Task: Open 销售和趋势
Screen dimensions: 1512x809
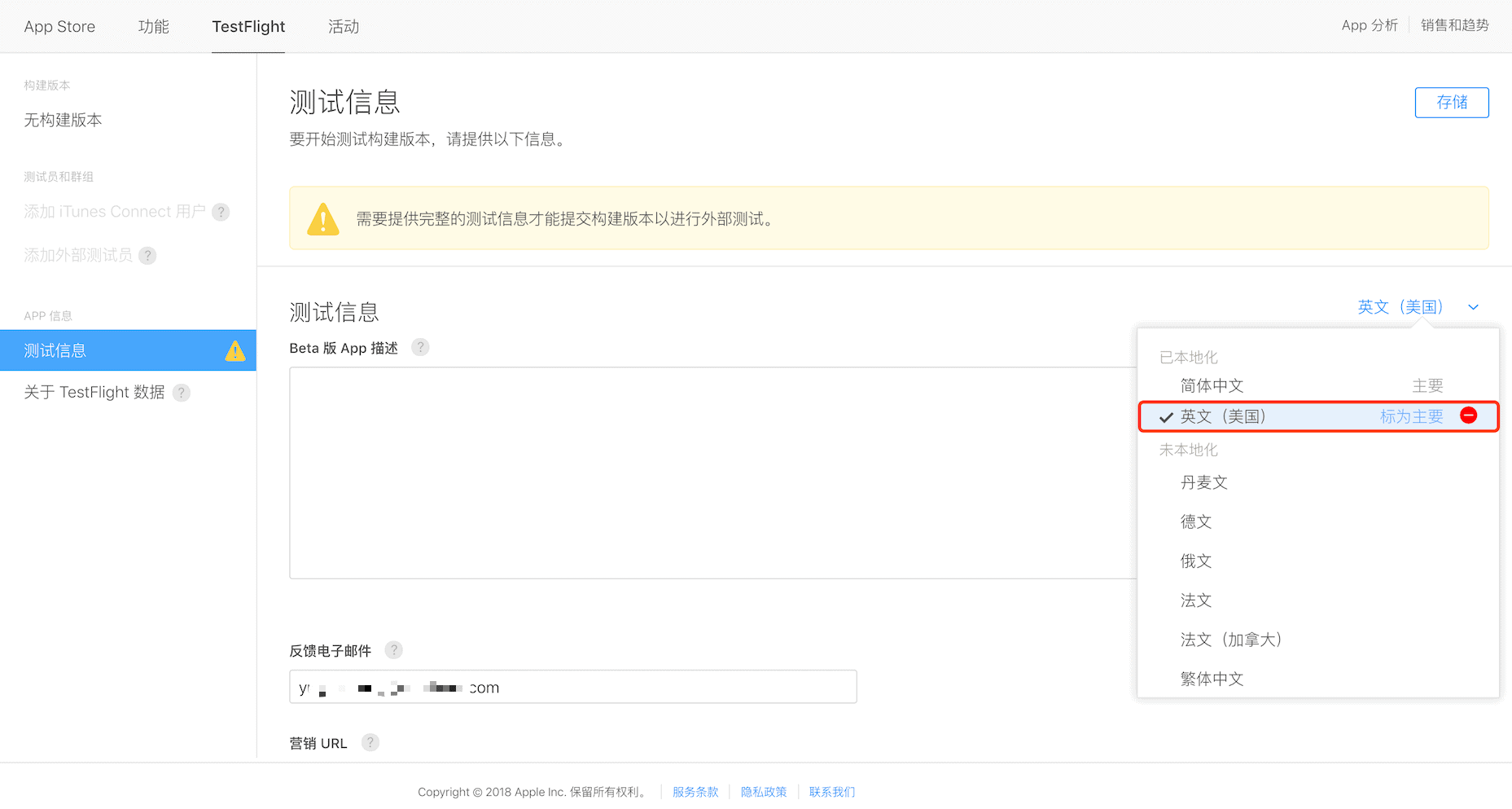Action: [1455, 25]
